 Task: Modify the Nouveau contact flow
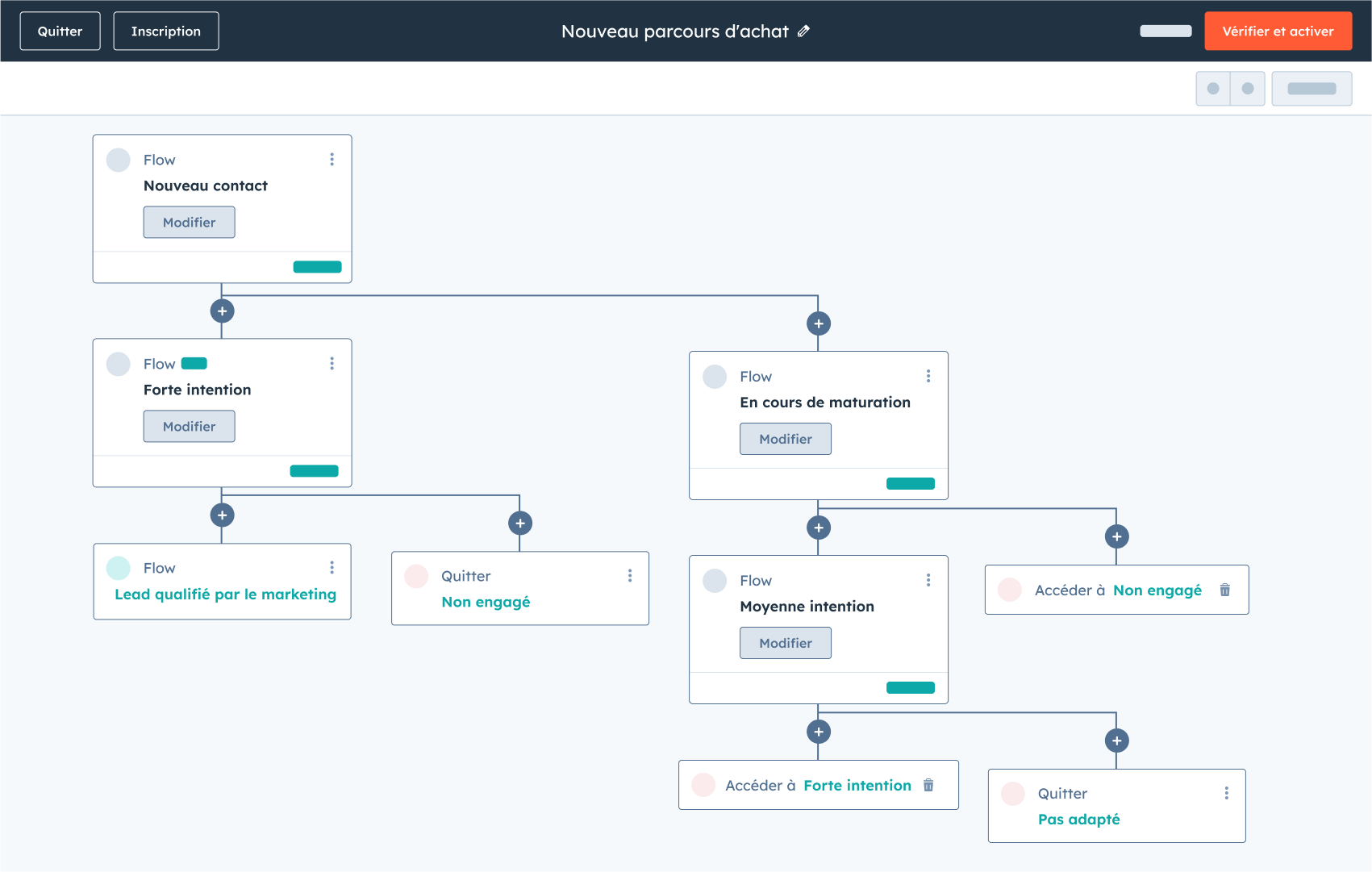189,223
